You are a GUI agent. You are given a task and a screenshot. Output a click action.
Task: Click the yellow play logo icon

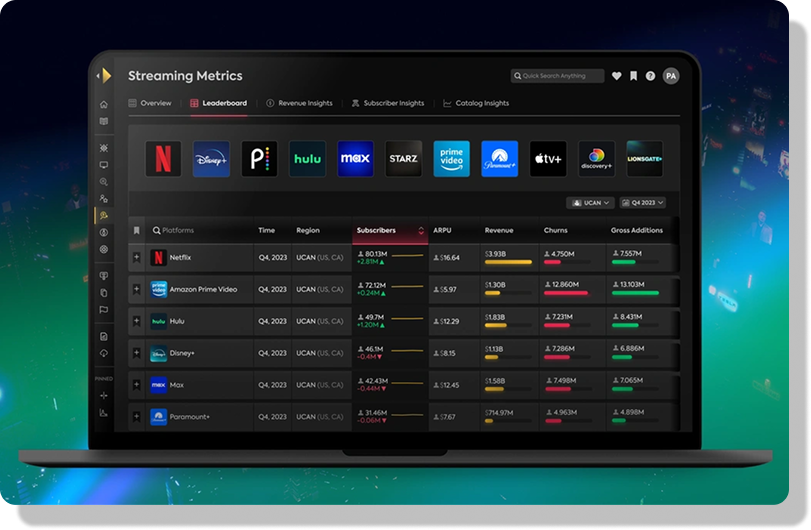(x=107, y=75)
